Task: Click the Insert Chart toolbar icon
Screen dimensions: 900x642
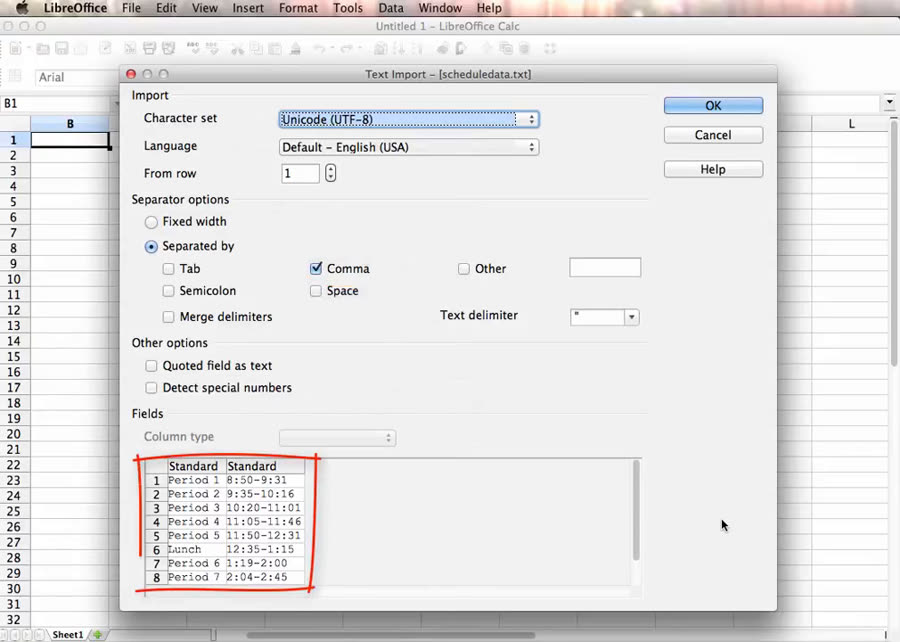Action: coord(443,49)
